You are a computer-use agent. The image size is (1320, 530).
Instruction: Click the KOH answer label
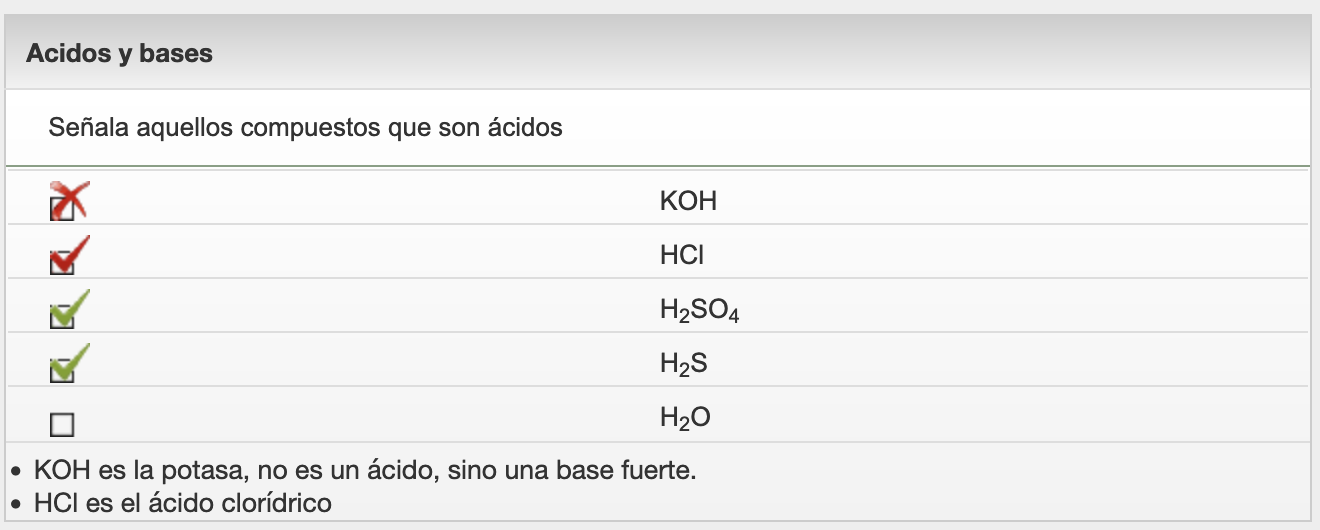[688, 202]
